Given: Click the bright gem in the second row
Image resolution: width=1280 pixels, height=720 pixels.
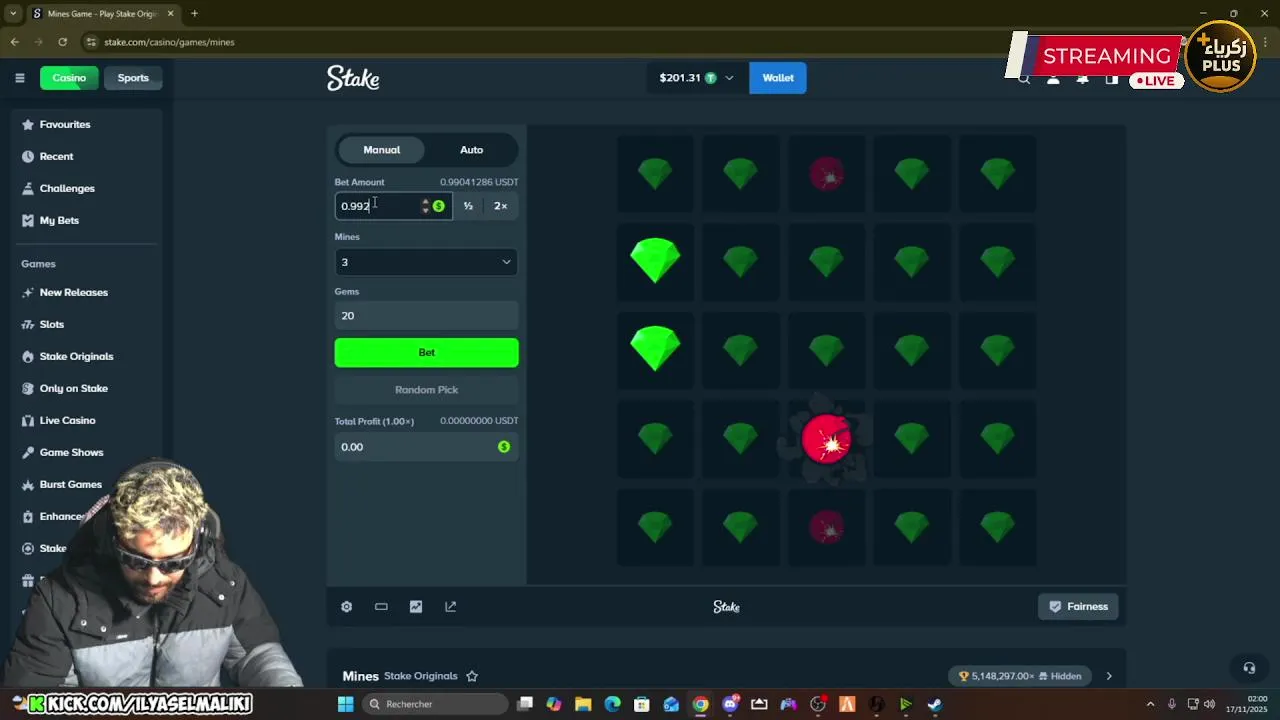Looking at the screenshot, I should tap(655, 261).
